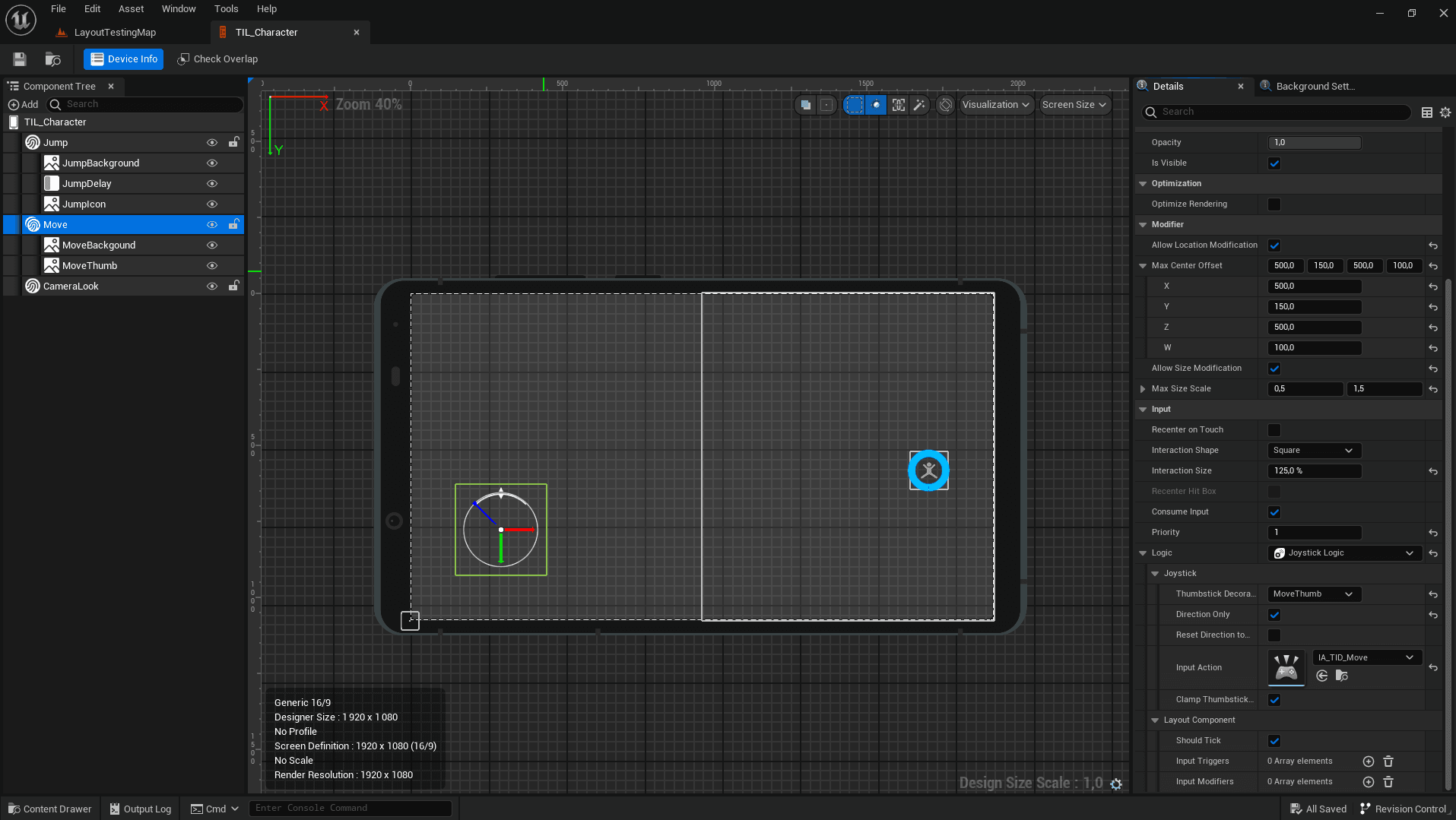Open the Joystick Logic dropdown
1456x820 pixels.
(1344, 553)
